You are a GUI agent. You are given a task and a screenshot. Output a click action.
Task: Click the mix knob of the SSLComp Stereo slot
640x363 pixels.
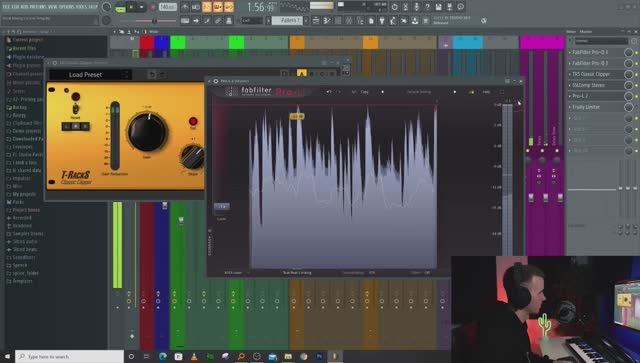tap(628, 85)
